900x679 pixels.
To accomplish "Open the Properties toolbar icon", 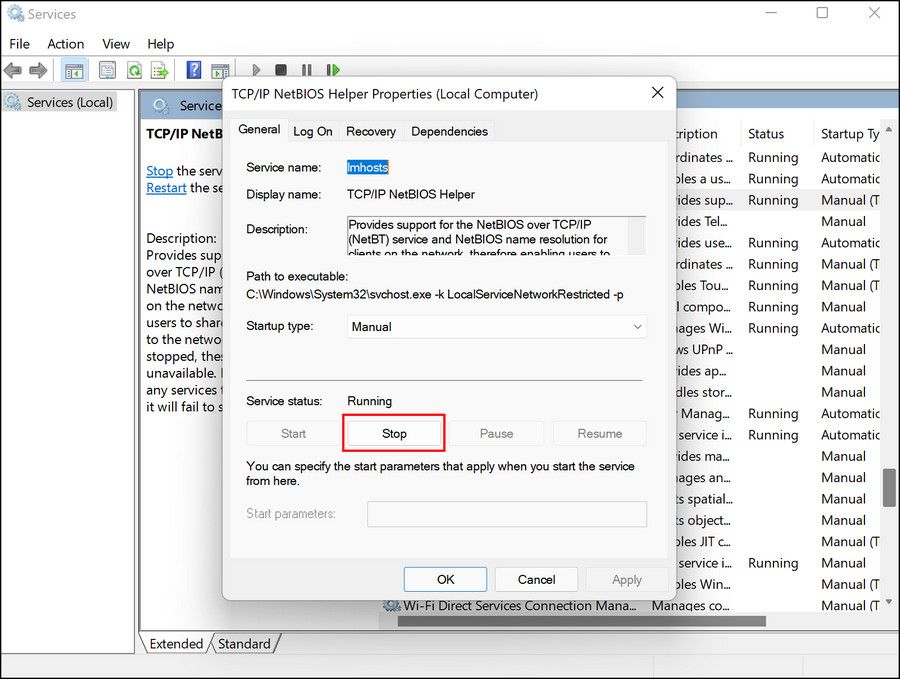I will click(x=107, y=70).
